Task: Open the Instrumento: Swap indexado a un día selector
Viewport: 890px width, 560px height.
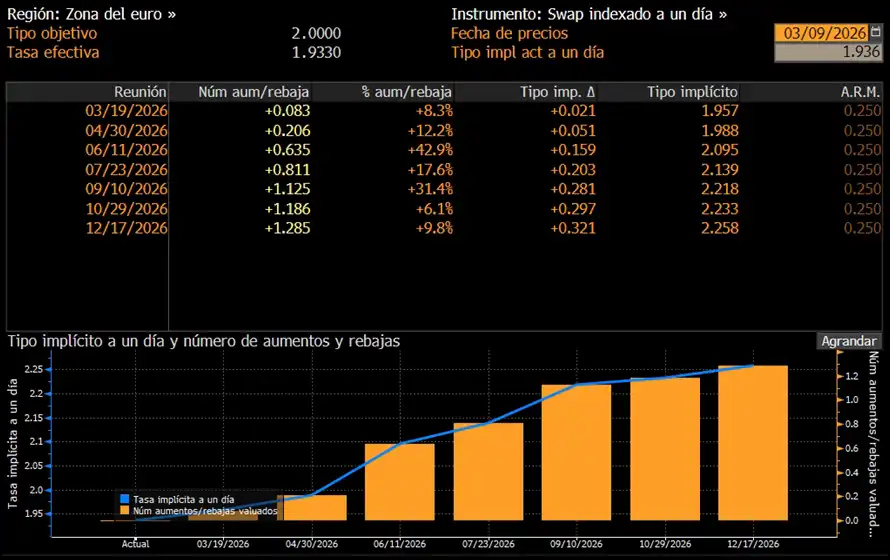Action: click(589, 14)
